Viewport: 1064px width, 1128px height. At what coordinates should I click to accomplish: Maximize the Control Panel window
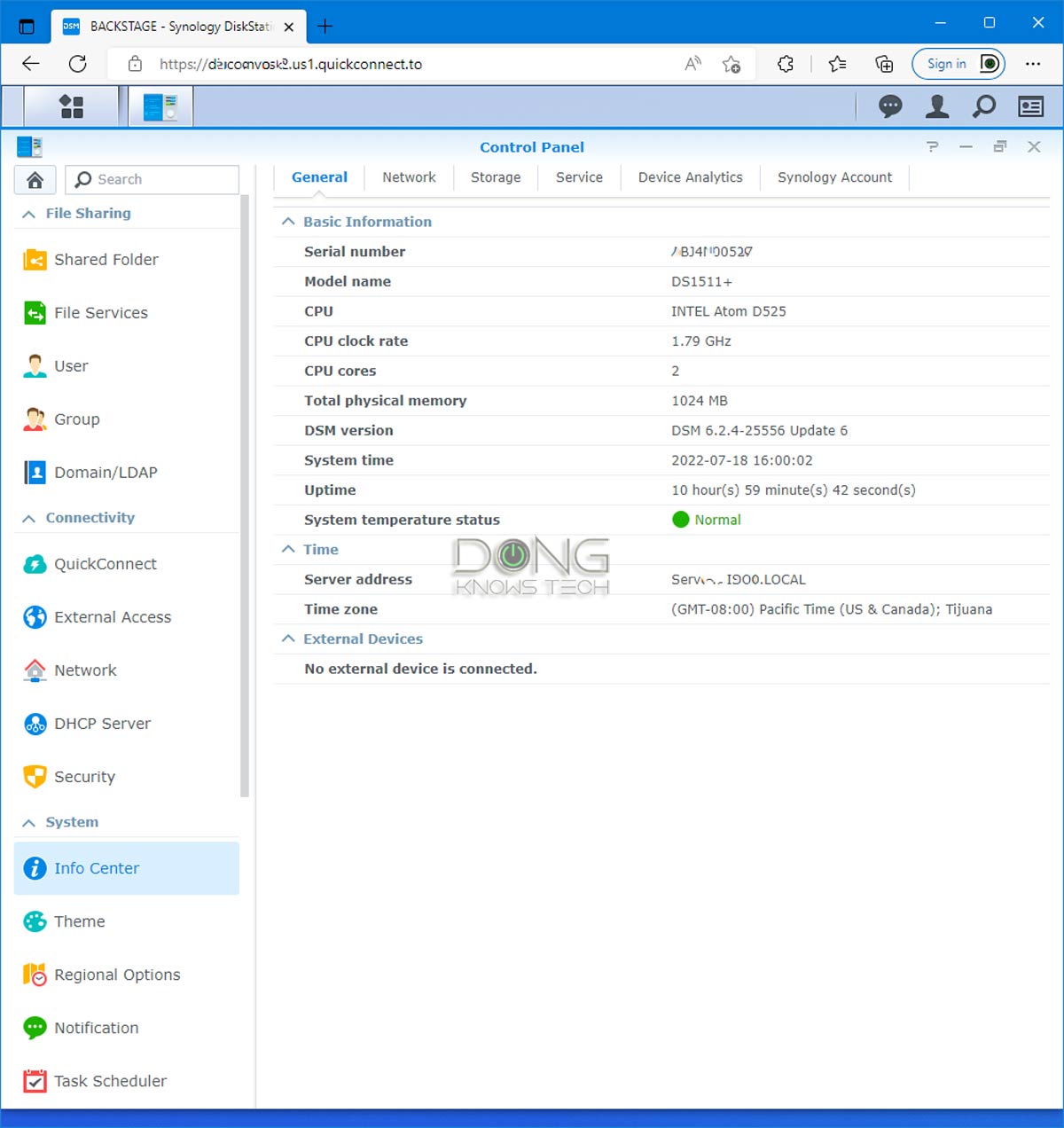(999, 147)
